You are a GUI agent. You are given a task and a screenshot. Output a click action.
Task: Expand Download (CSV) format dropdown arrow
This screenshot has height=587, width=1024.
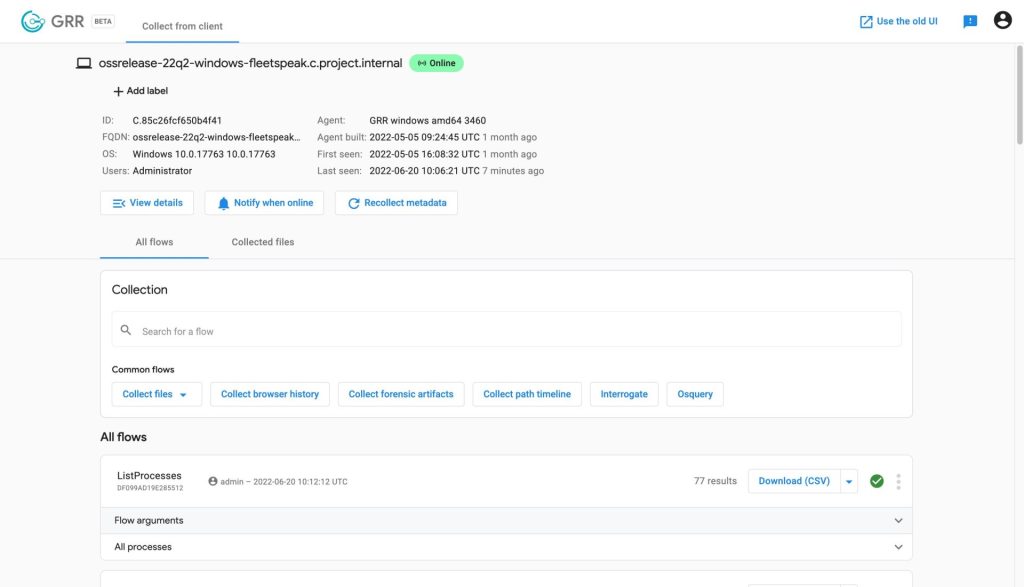(x=849, y=481)
